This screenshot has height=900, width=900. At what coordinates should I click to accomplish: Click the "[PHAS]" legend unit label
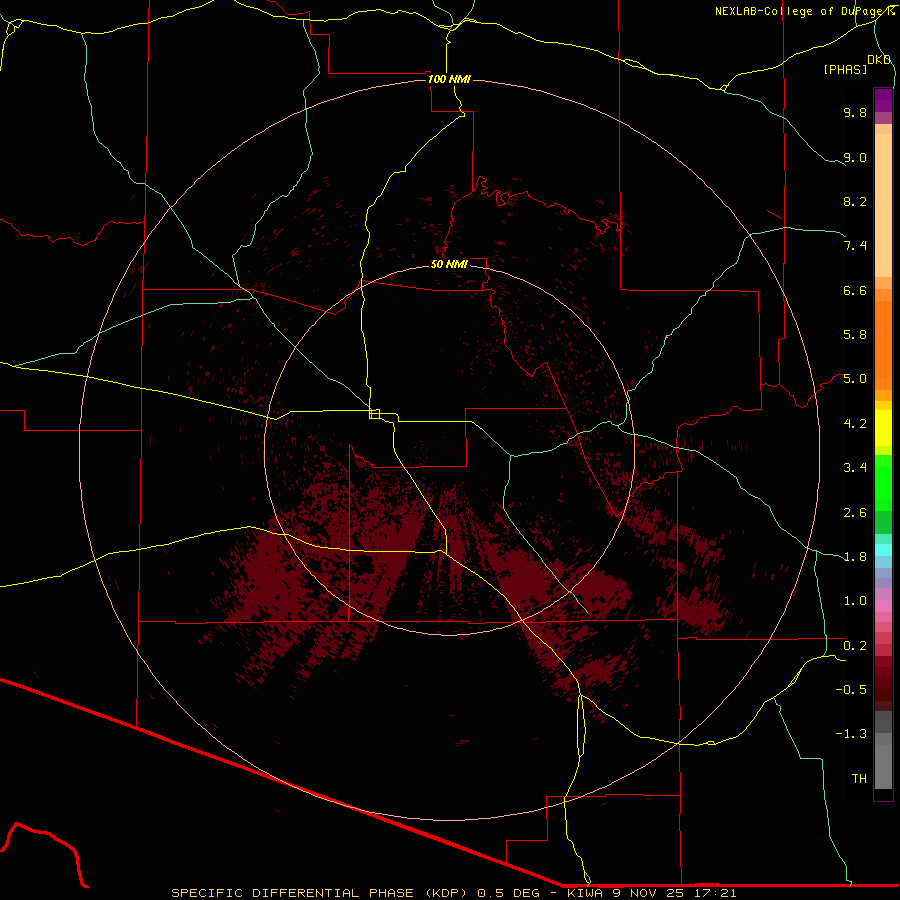(x=845, y=69)
